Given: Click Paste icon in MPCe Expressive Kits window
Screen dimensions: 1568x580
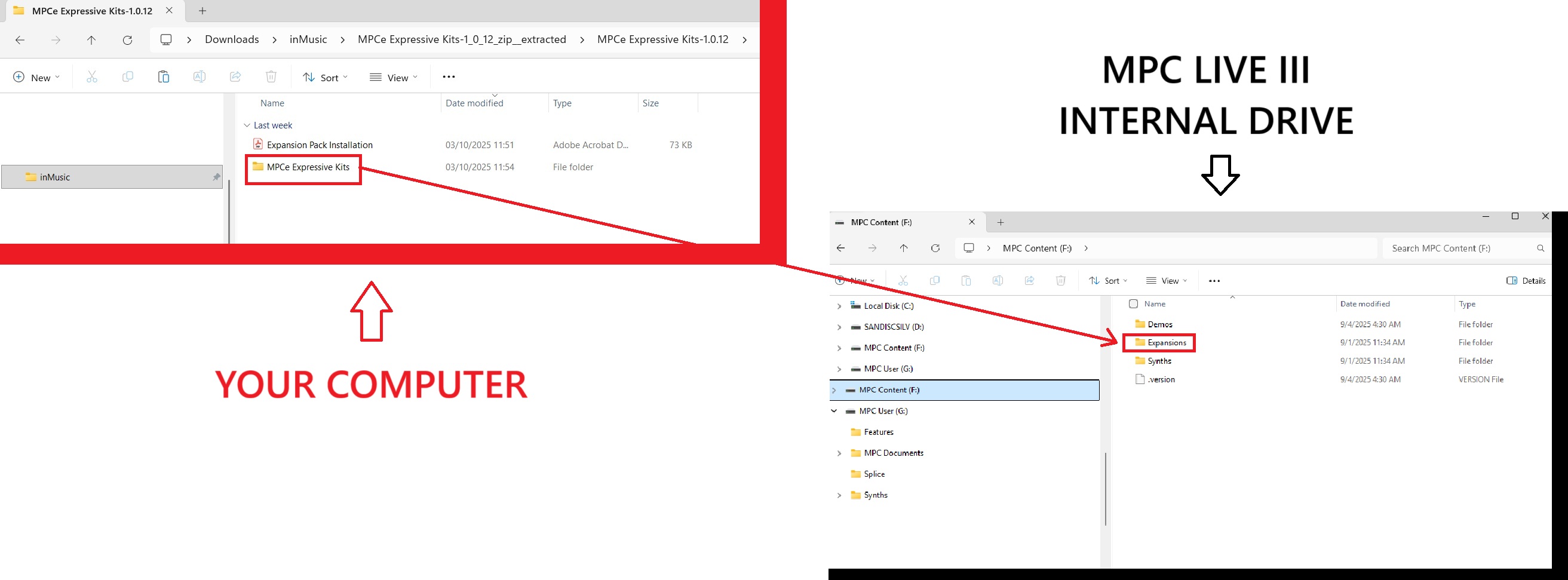Looking at the screenshot, I should coord(163,76).
